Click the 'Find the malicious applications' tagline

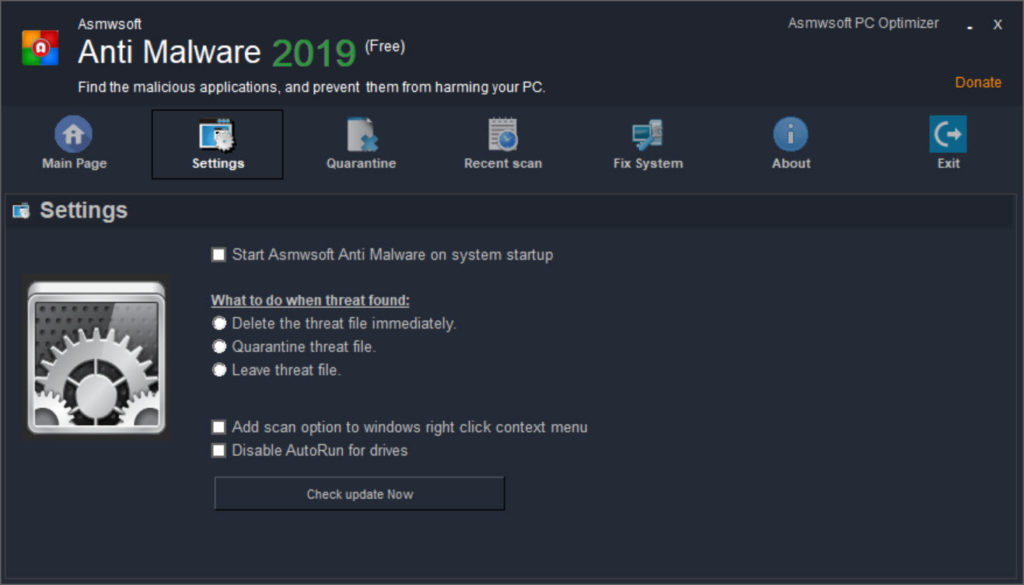311,87
